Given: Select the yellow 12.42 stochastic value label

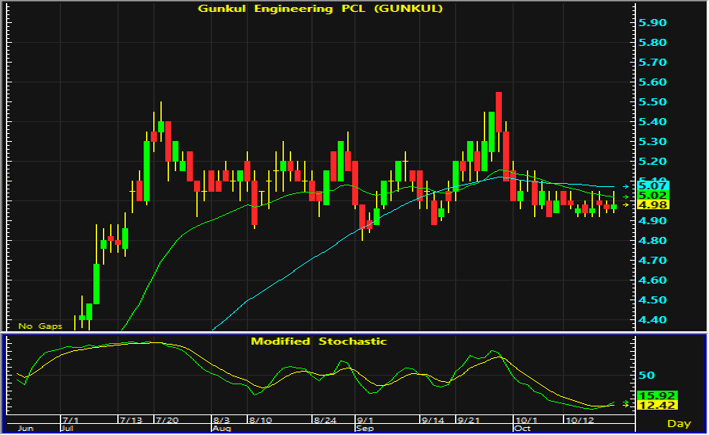Looking at the screenshot, I should coord(657,406).
